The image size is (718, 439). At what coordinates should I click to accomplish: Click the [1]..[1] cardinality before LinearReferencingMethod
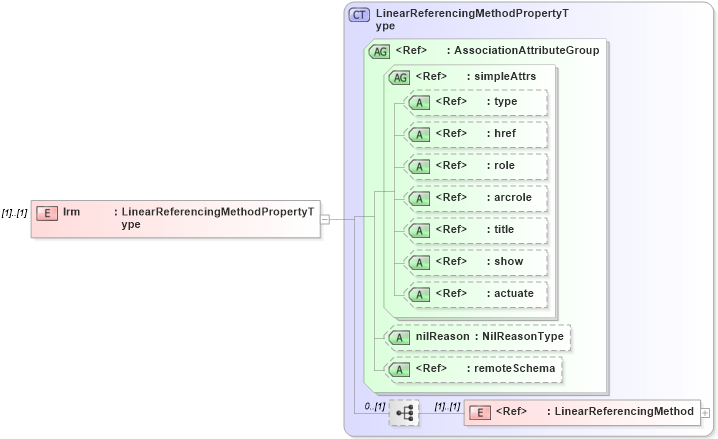click(x=447, y=406)
